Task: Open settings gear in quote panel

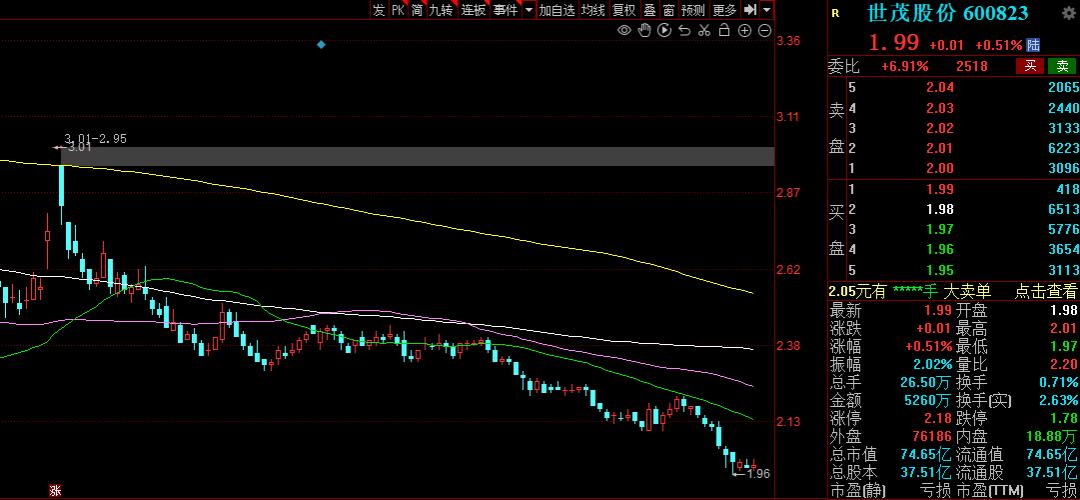Action: tap(1067, 13)
